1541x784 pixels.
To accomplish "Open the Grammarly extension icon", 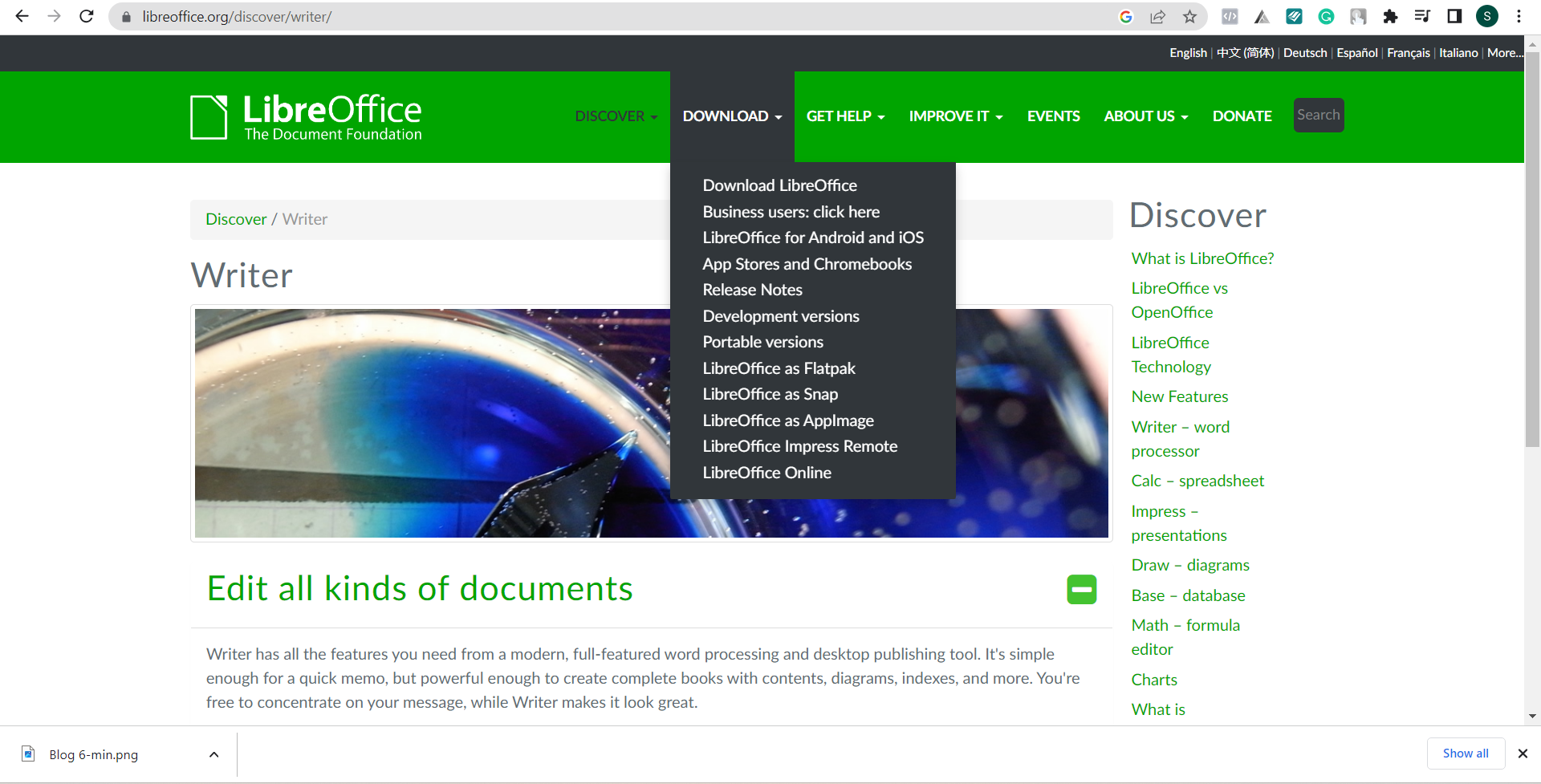I will [1326, 16].
